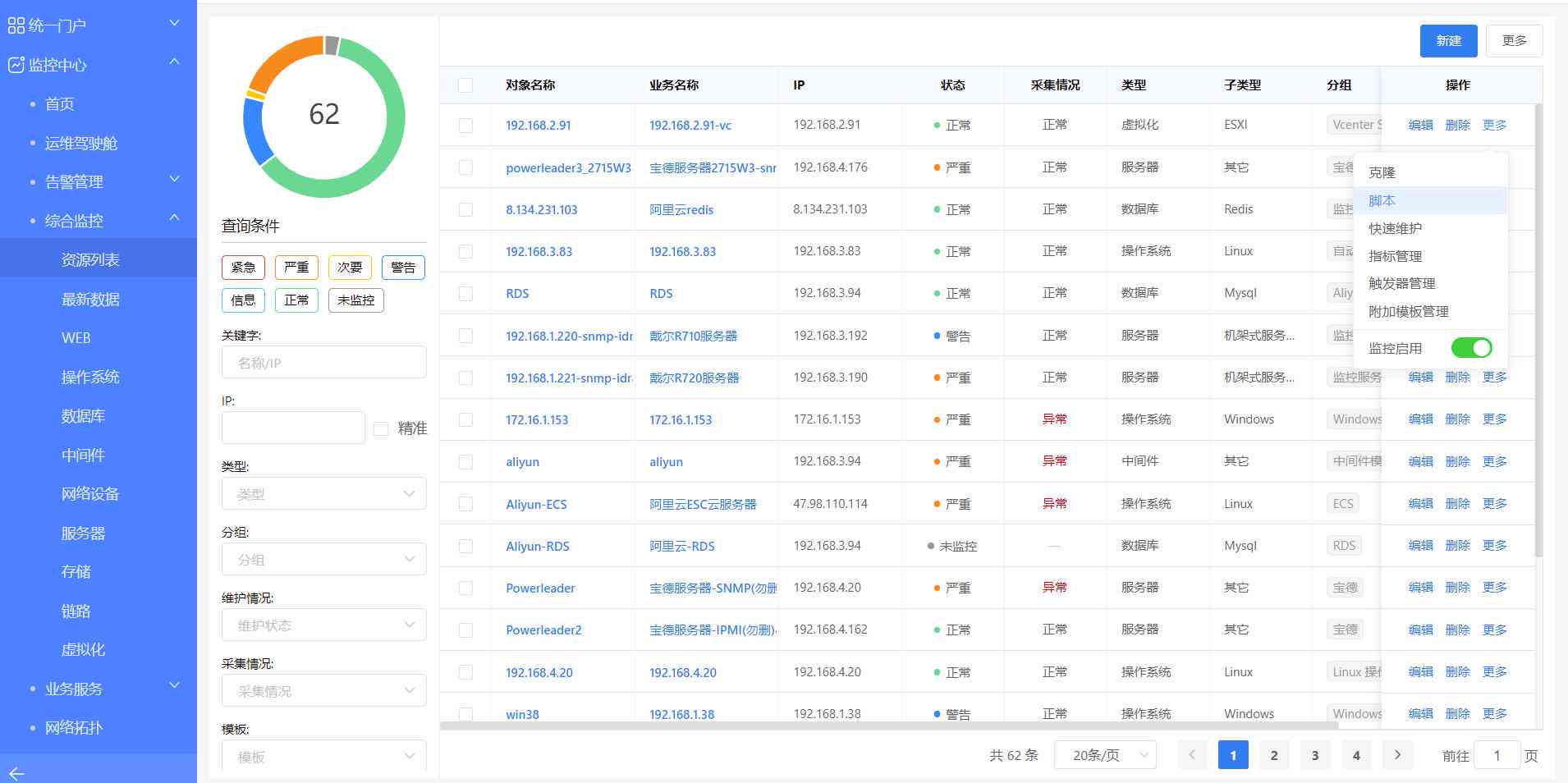The image size is (1568, 783).
Task: Open the 模板 dropdown filter
Action: (x=324, y=756)
